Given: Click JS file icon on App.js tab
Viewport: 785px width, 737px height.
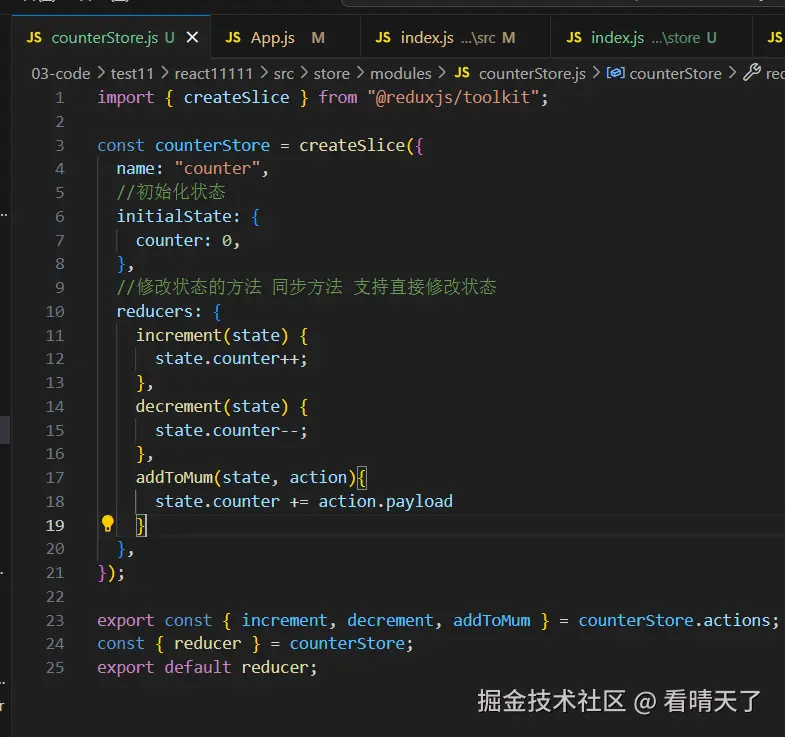Looking at the screenshot, I should coord(233,38).
